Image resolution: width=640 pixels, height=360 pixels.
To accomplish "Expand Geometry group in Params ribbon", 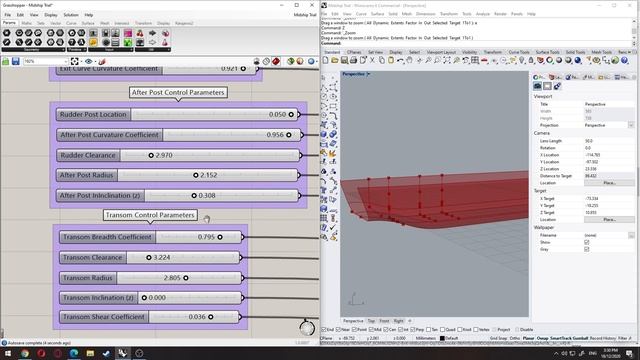I will coord(33,50).
